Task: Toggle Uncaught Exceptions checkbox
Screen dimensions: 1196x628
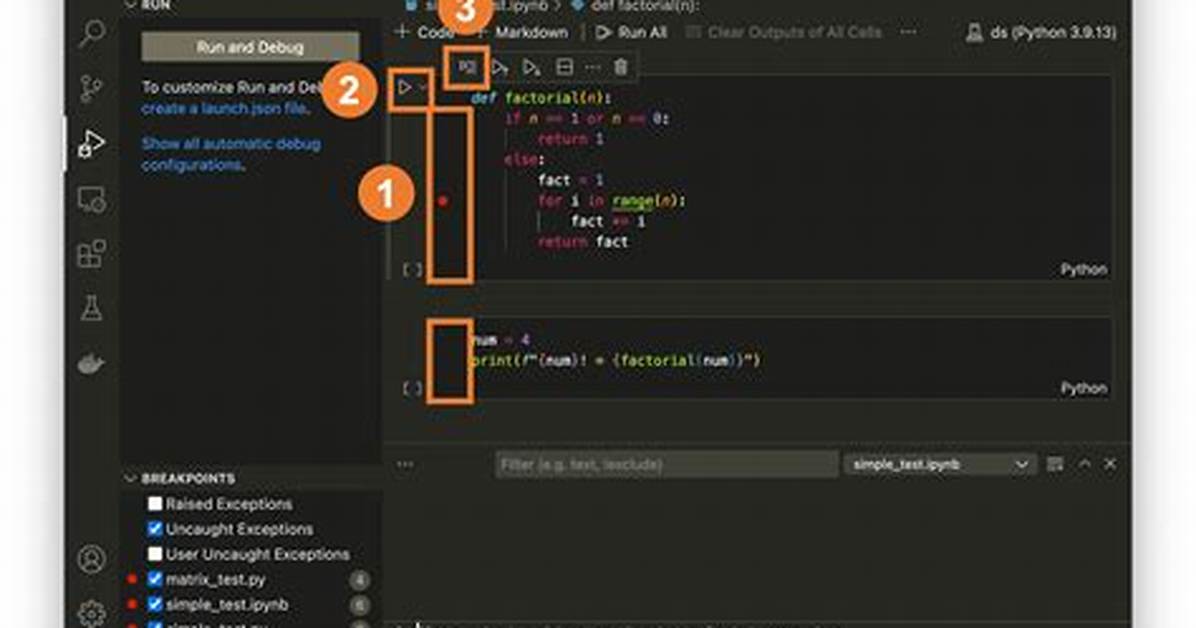Action: [x=155, y=529]
